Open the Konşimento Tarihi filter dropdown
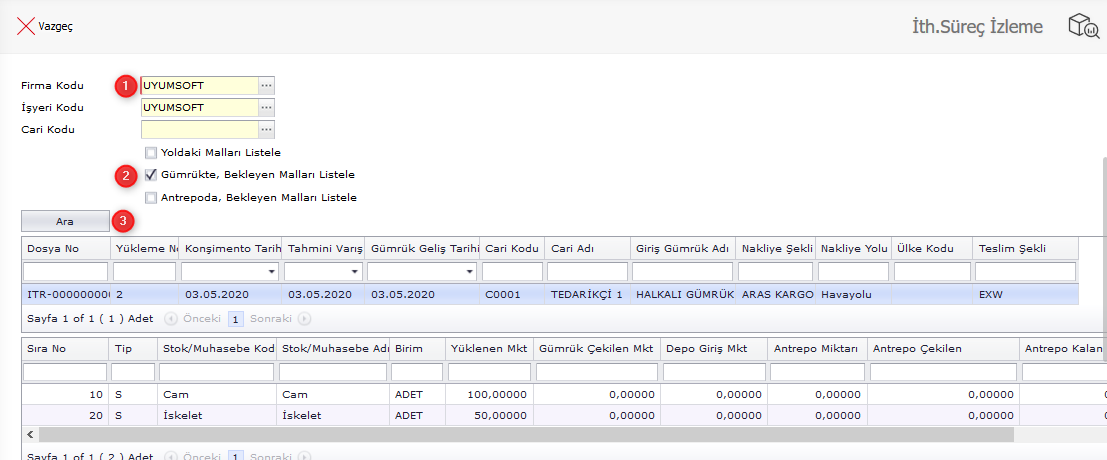Image resolution: width=1107 pixels, height=460 pixels. pyautogui.click(x=271, y=272)
